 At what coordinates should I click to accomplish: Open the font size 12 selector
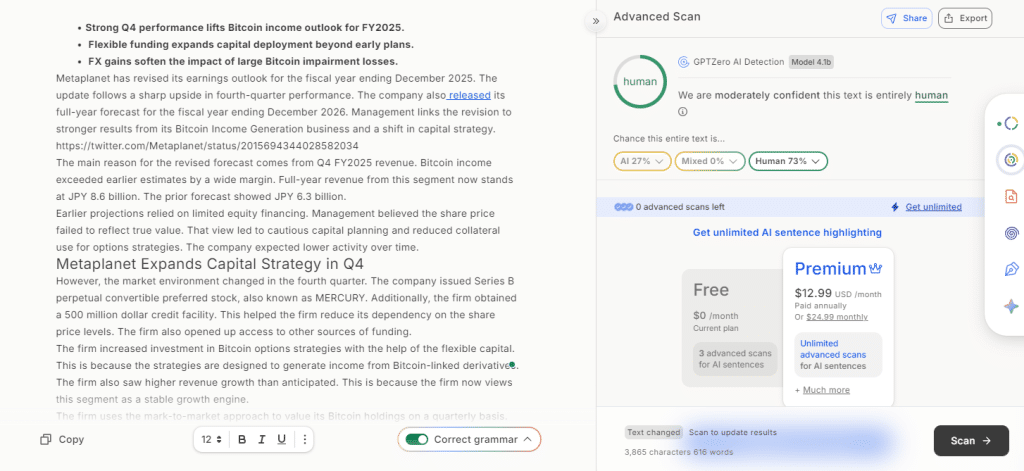click(x=211, y=439)
